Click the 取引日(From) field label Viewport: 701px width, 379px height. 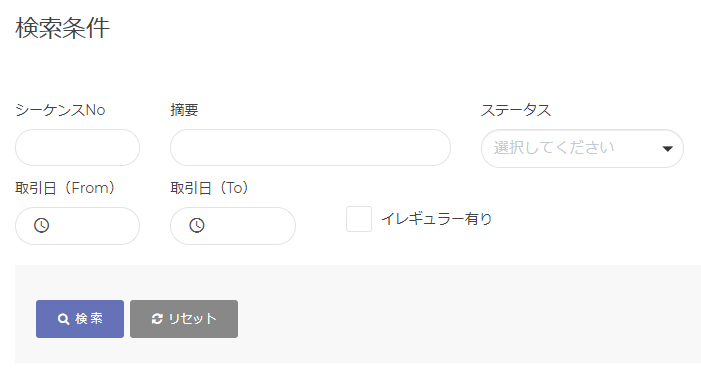65,188
